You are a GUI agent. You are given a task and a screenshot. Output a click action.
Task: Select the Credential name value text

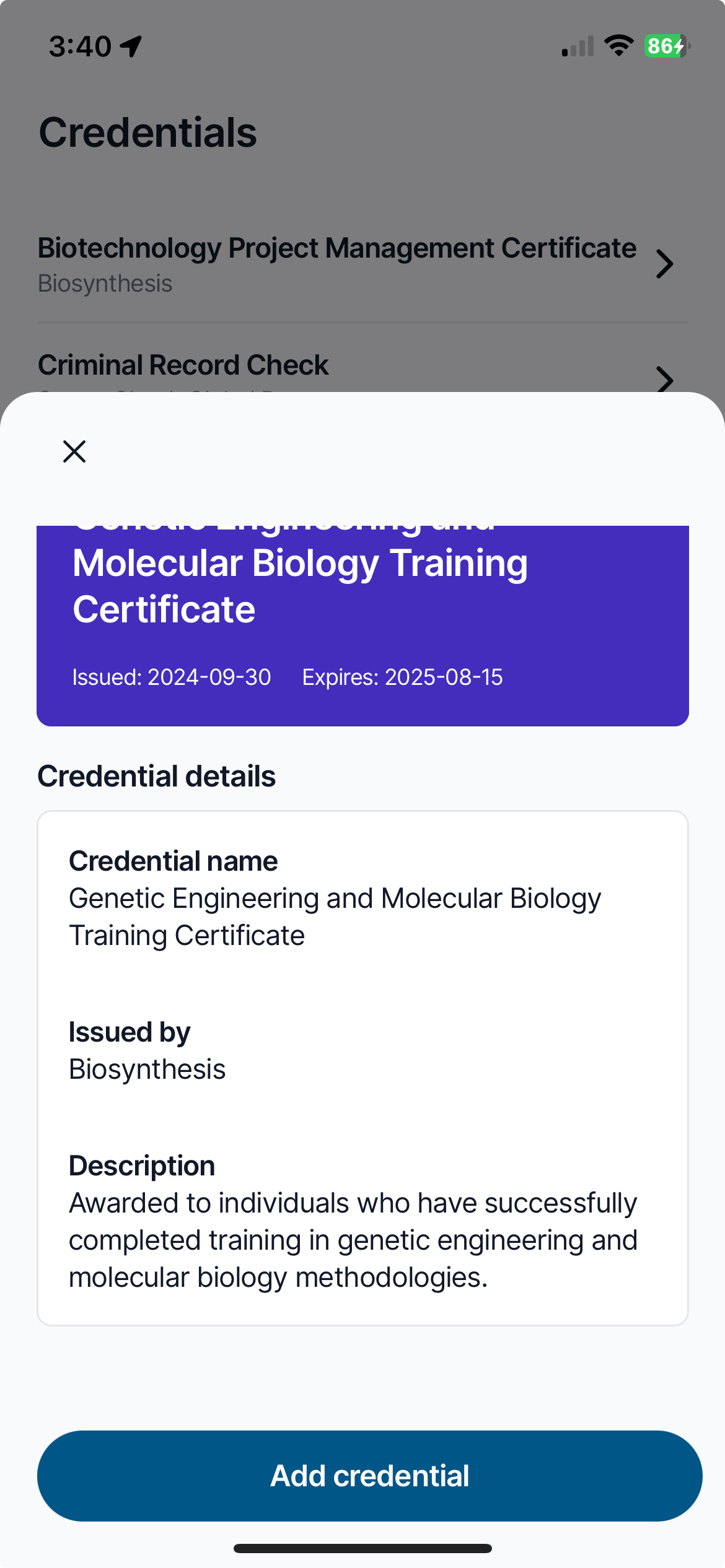(x=335, y=917)
